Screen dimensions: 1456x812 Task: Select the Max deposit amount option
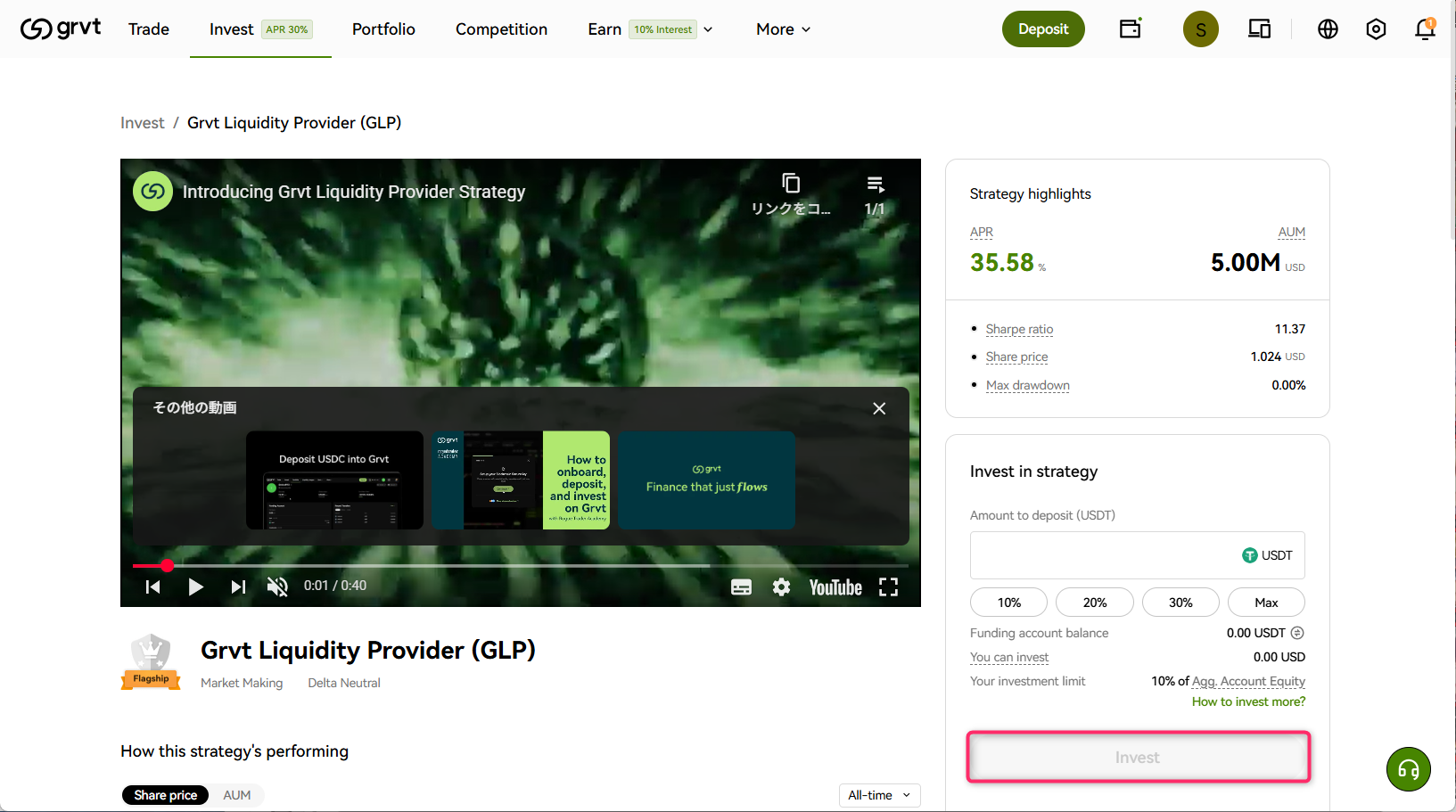pyautogui.click(x=1266, y=602)
